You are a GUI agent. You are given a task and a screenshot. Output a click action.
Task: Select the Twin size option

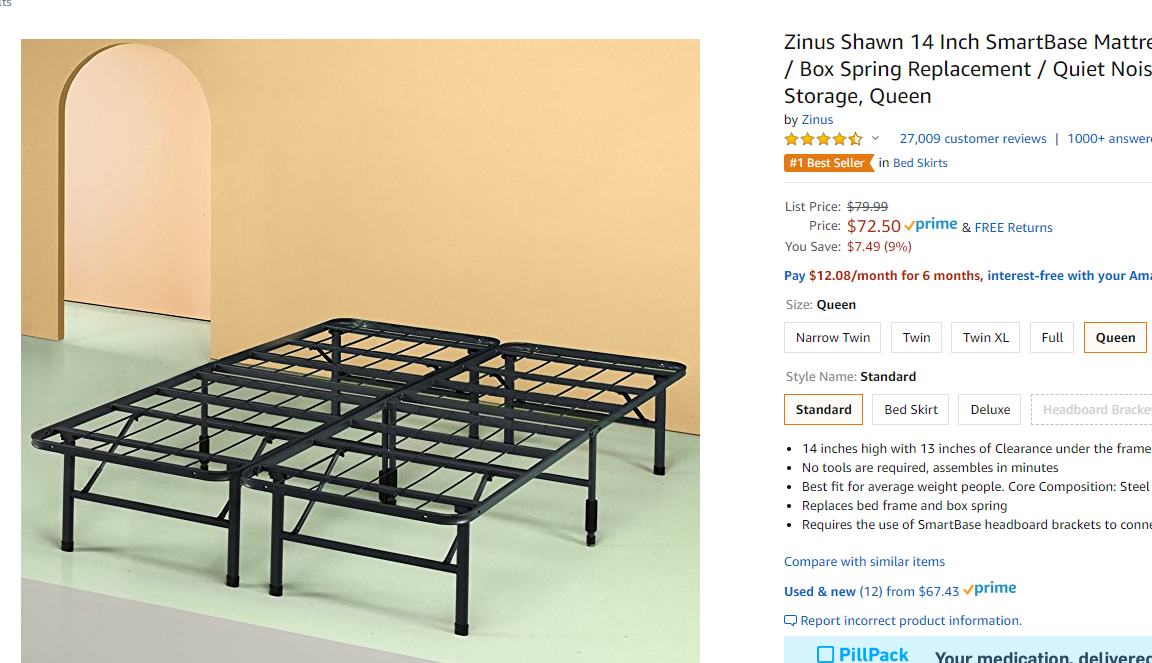pos(916,338)
